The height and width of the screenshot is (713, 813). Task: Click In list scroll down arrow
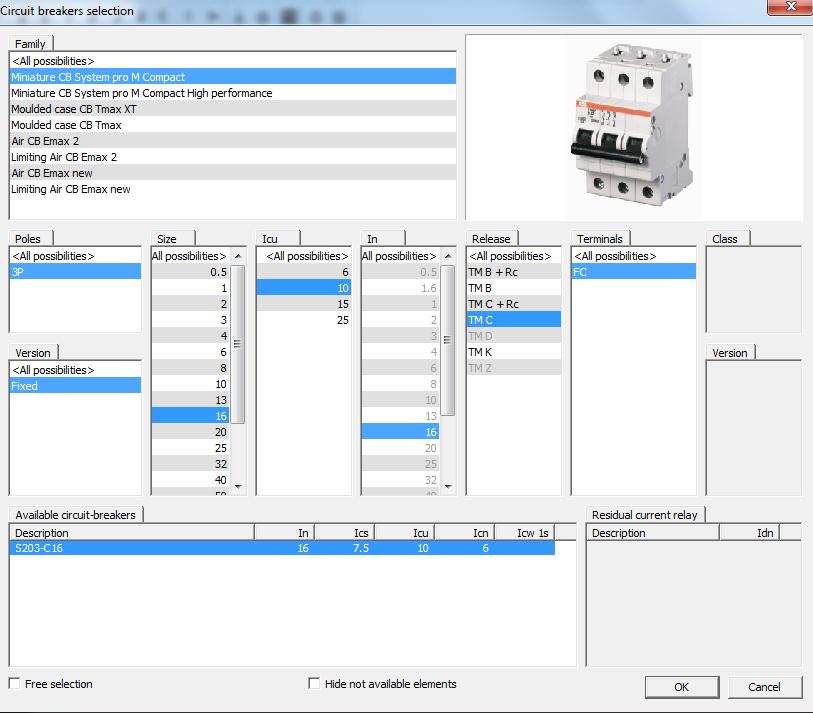pyautogui.click(x=448, y=486)
